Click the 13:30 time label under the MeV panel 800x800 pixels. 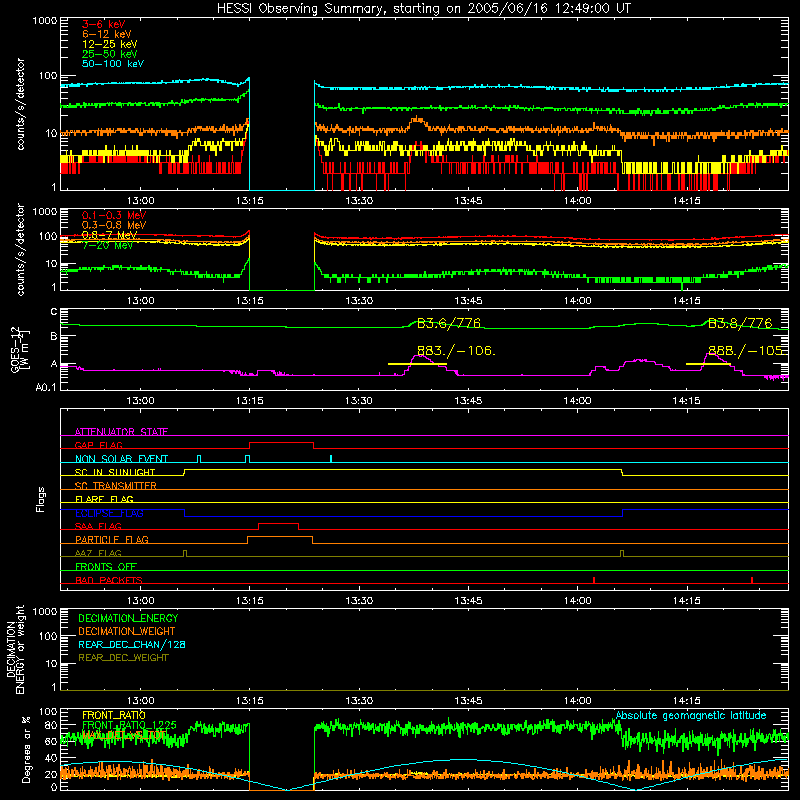click(x=359, y=301)
